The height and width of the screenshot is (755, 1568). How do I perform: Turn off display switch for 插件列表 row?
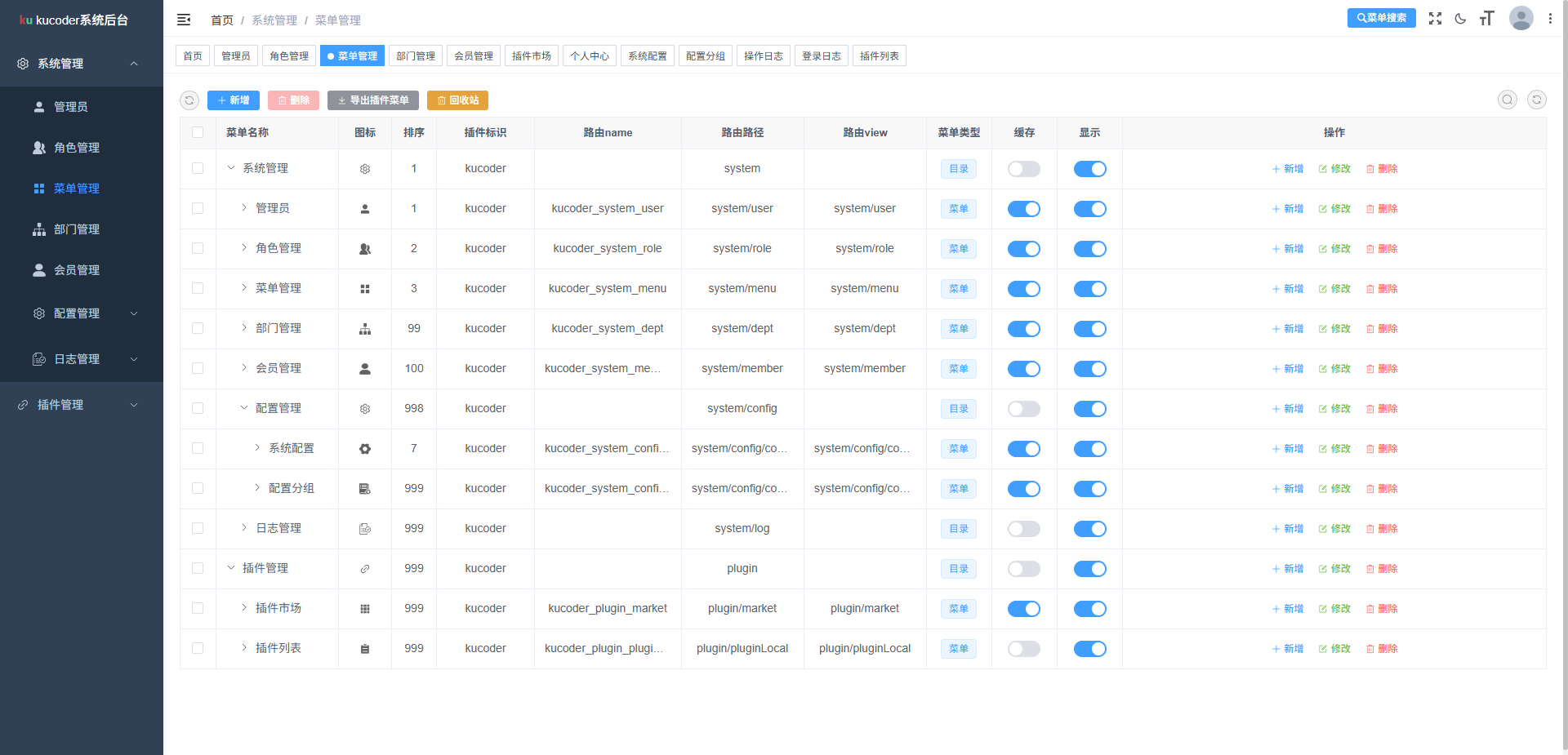tap(1089, 649)
